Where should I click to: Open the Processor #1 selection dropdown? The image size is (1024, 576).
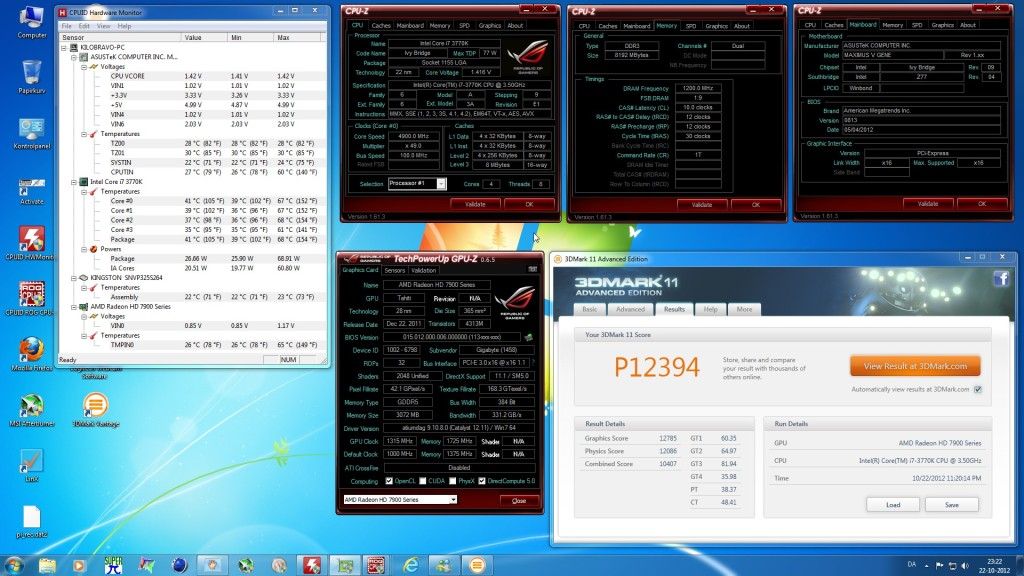tap(441, 184)
